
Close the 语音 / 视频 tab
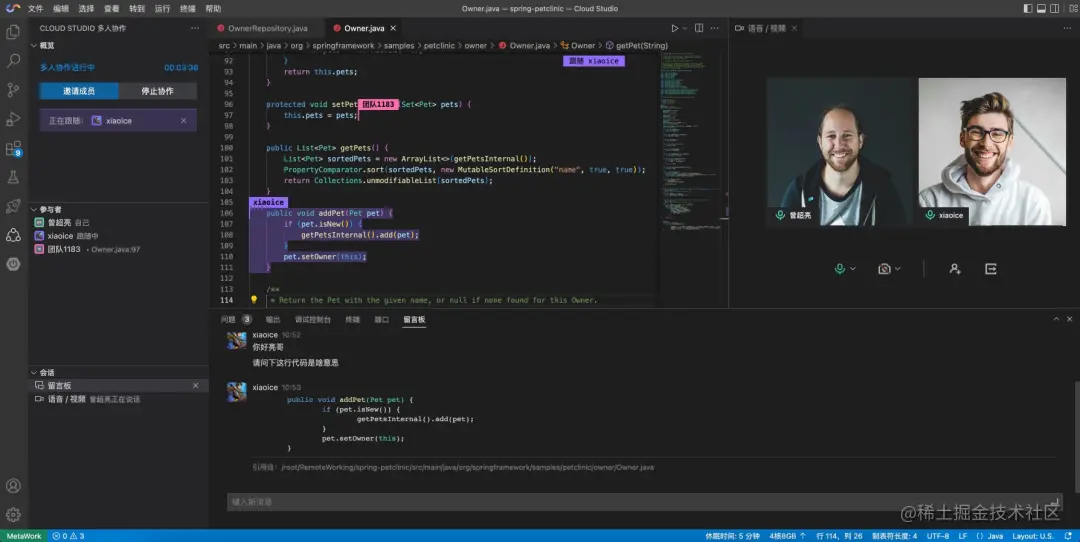[x=794, y=28]
